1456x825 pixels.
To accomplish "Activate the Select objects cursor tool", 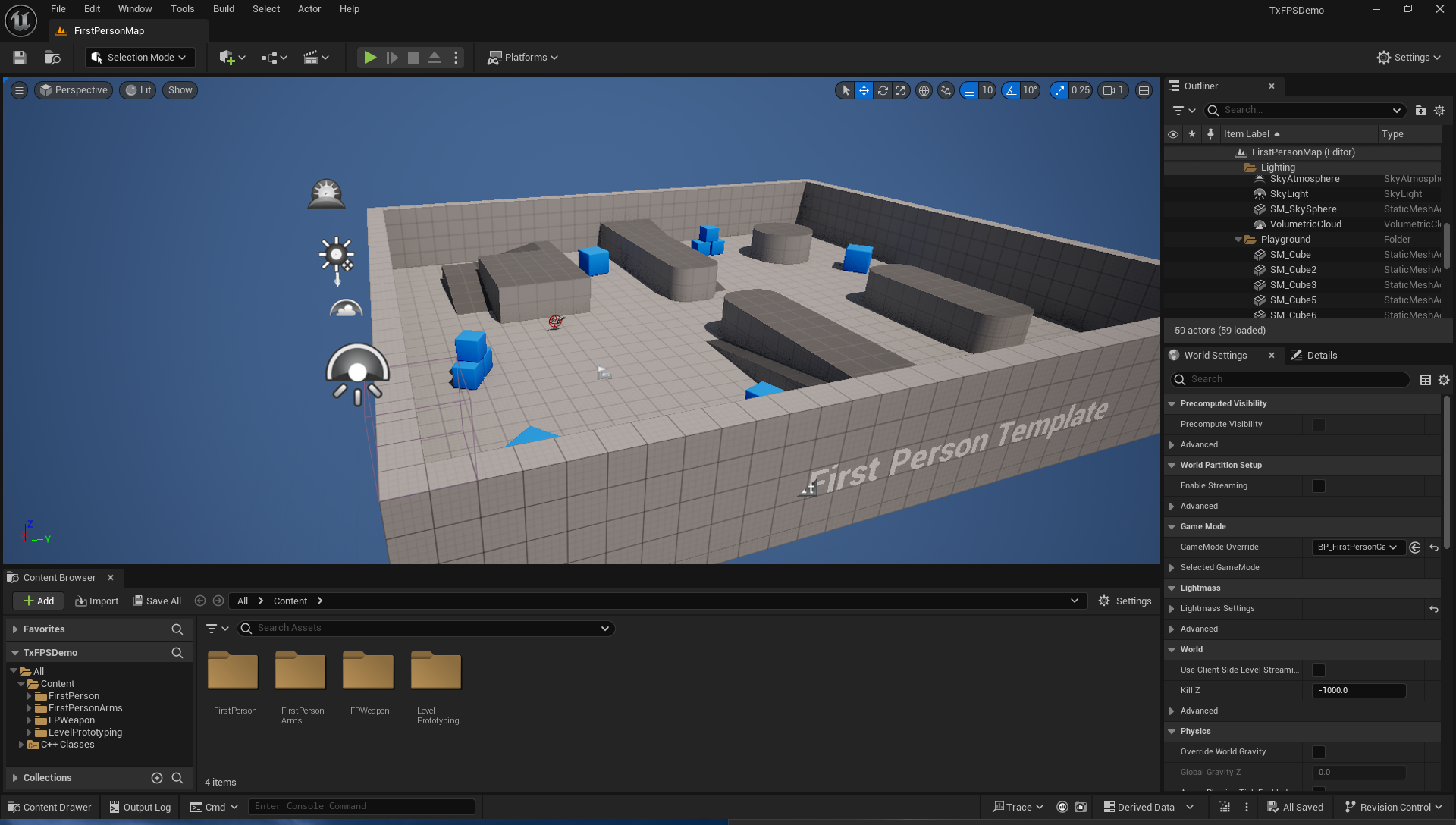I will coord(846,90).
